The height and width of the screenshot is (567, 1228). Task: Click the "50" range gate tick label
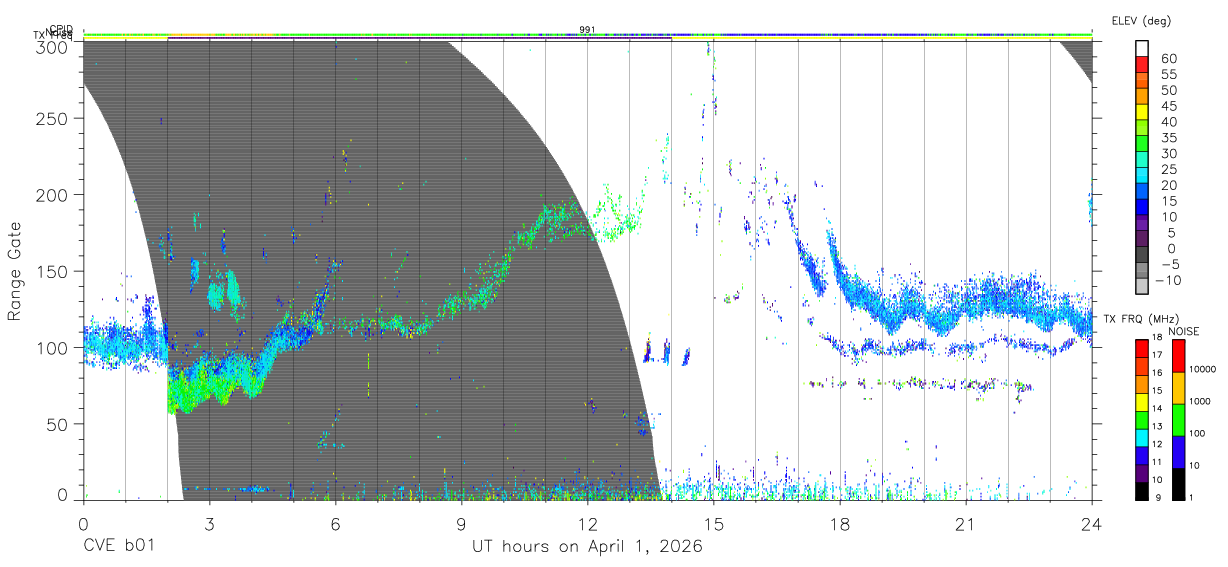(58, 424)
